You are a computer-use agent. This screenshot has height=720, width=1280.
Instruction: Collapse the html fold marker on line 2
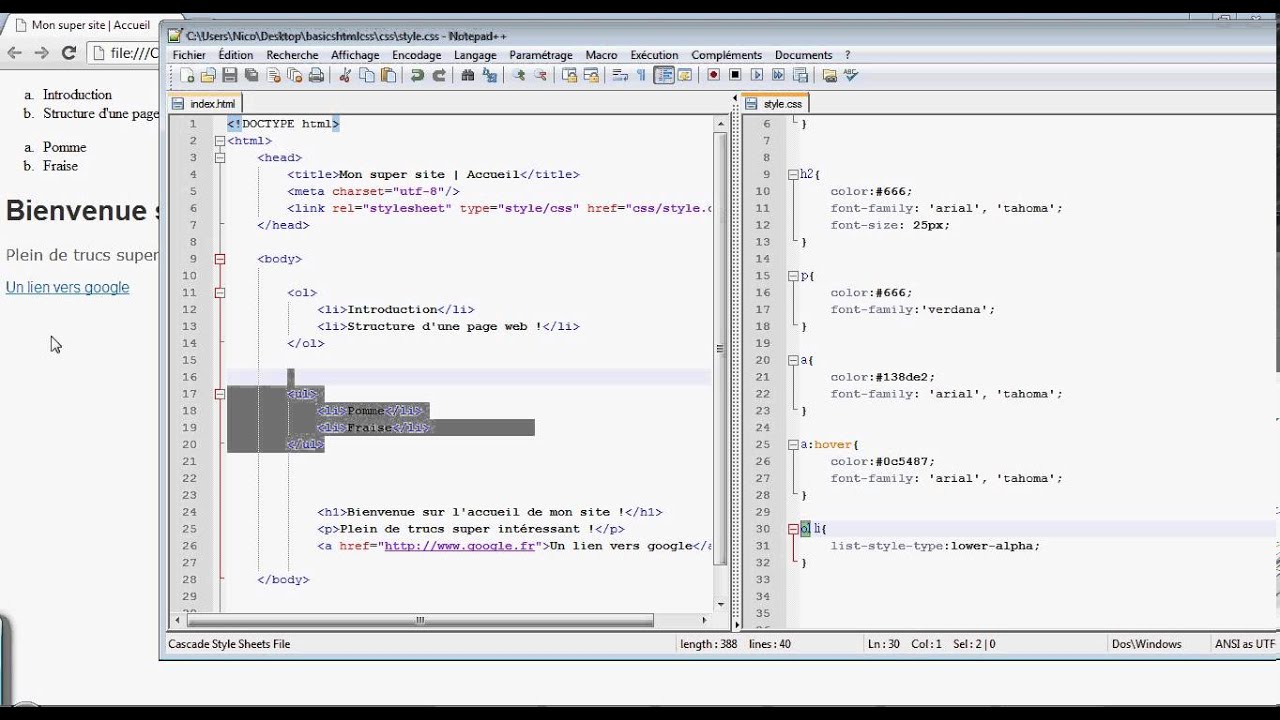[220, 141]
